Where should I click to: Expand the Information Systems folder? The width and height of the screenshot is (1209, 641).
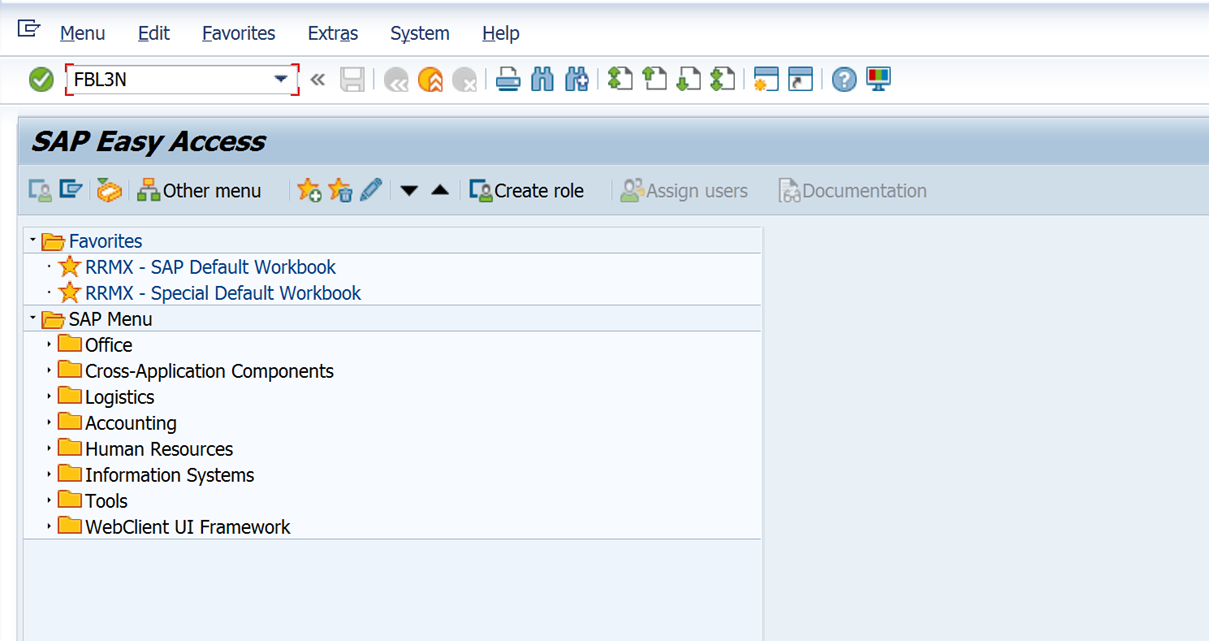click(x=50, y=474)
